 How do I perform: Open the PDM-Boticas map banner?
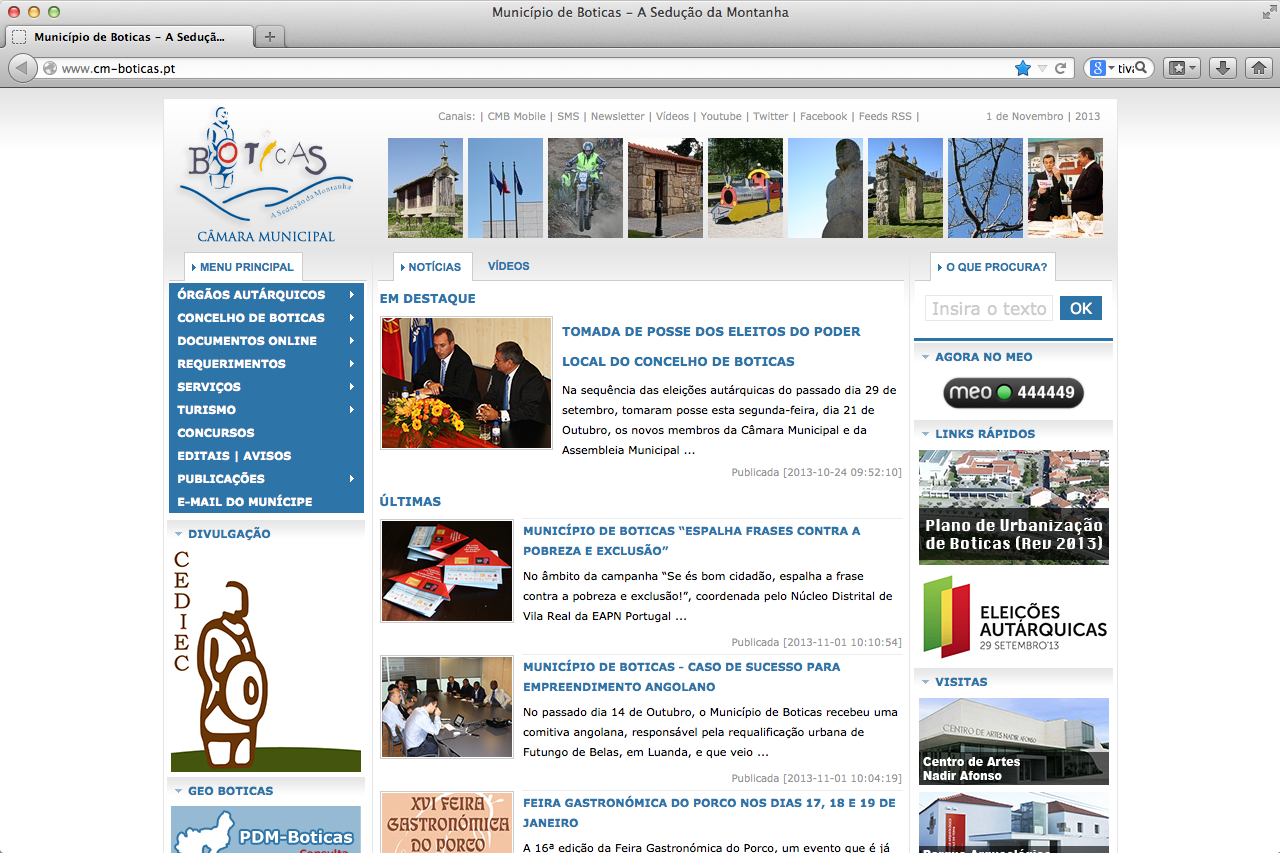(266, 829)
